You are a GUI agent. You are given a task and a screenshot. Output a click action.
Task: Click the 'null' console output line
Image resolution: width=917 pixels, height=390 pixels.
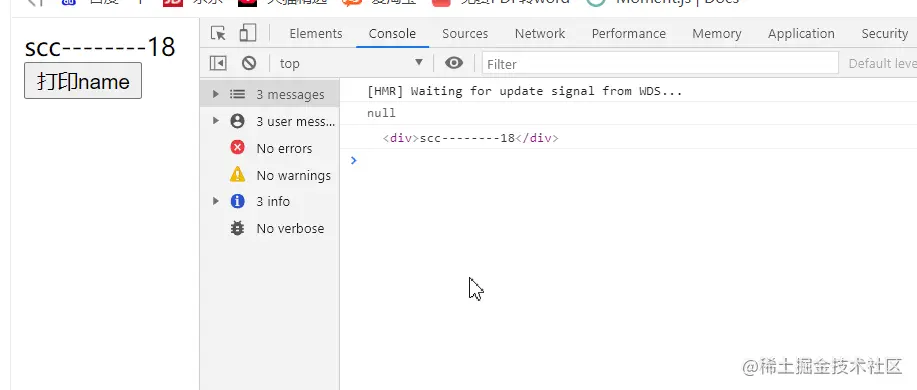pyautogui.click(x=381, y=113)
